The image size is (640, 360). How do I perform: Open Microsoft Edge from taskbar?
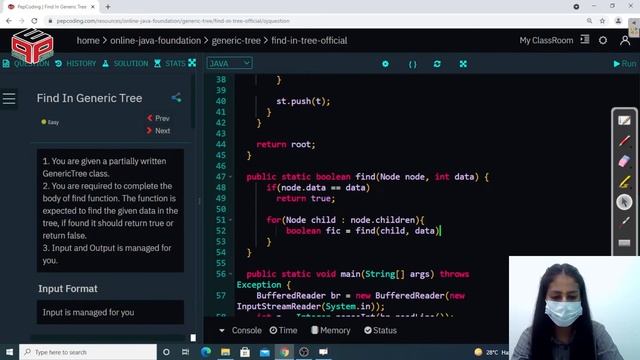point(206,351)
